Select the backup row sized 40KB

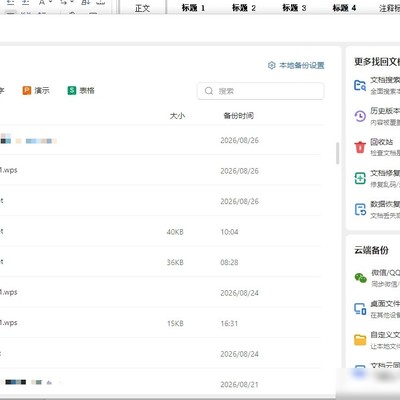pos(160,231)
